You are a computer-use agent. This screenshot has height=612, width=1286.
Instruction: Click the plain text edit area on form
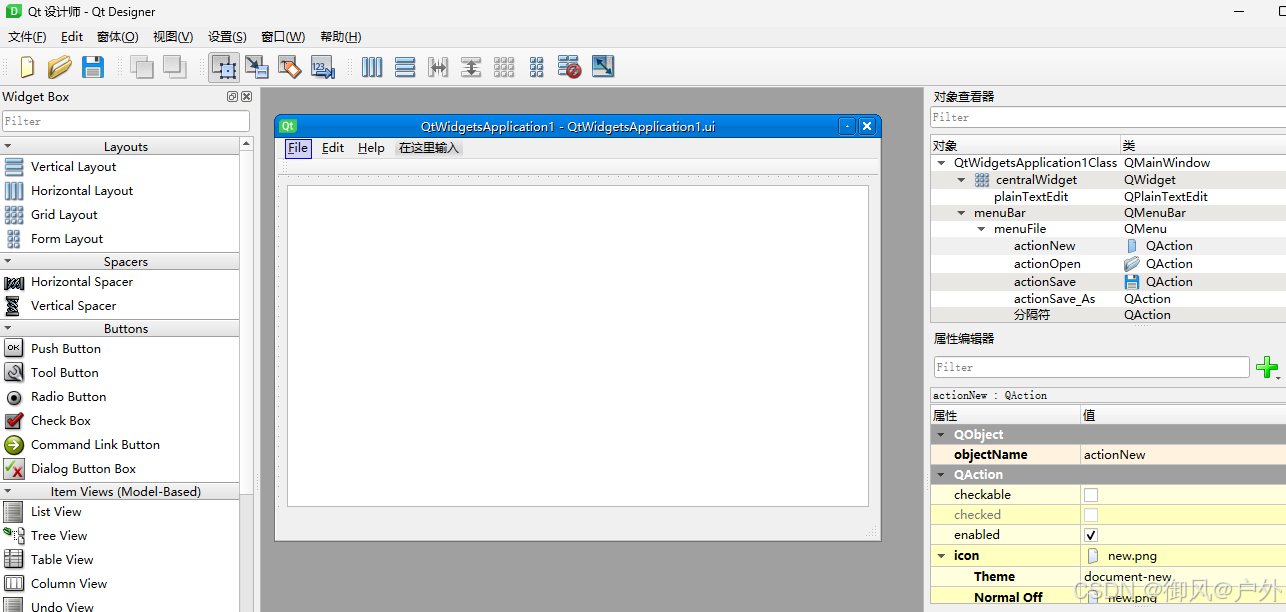click(x=578, y=346)
